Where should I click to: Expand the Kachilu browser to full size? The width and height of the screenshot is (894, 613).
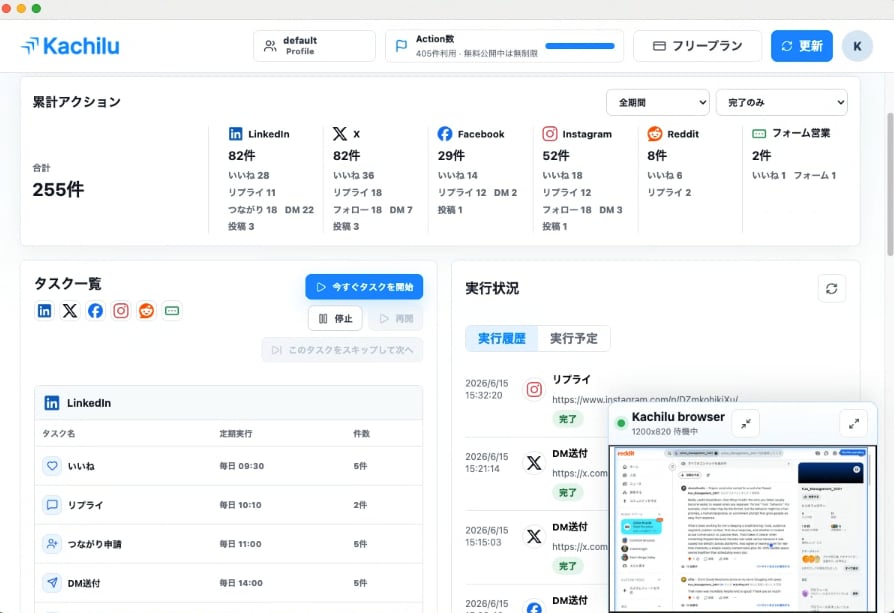854,424
